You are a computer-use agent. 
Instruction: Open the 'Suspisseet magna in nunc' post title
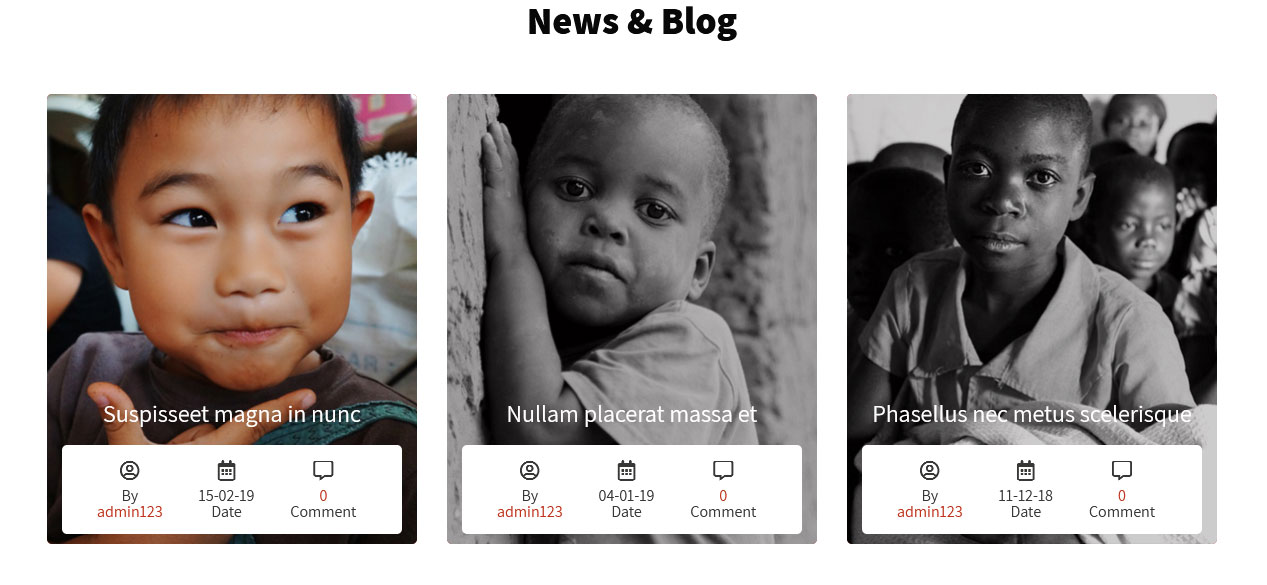pyautogui.click(x=232, y=414)
